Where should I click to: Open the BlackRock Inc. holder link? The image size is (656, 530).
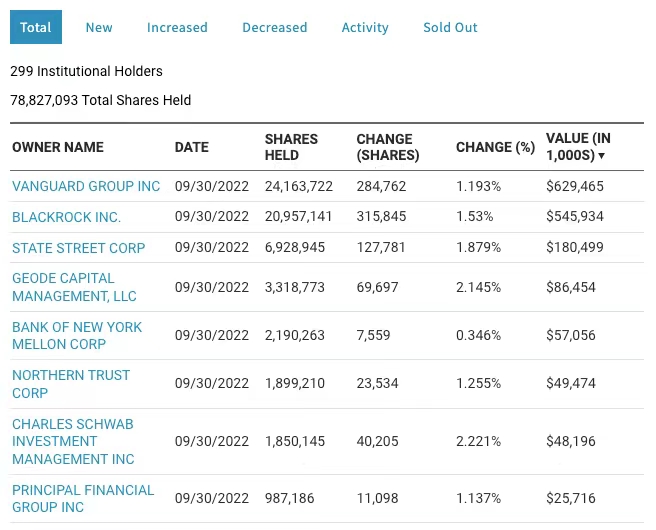66,217
